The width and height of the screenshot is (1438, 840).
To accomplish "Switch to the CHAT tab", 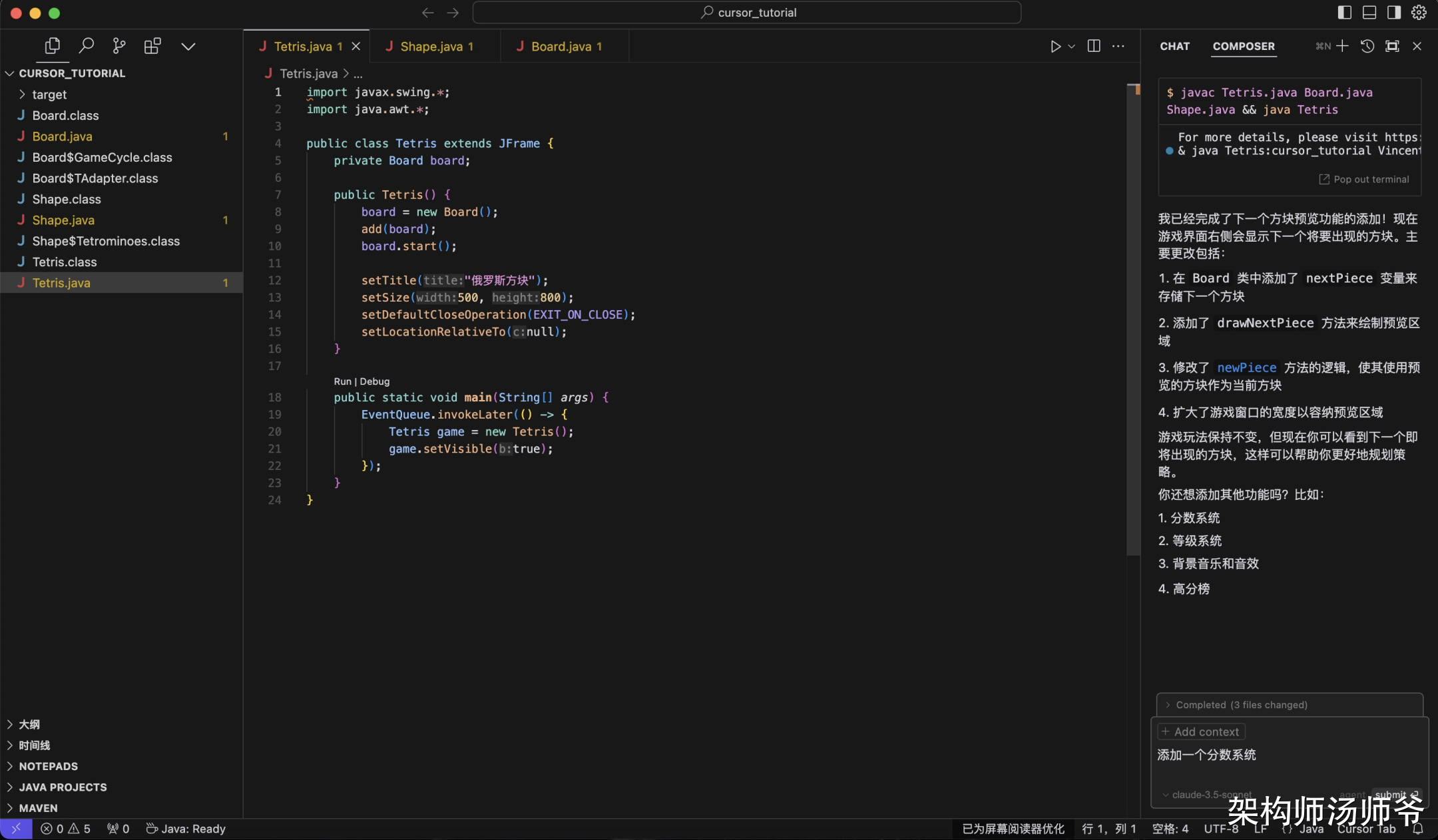I will [x=1174, y=46].
